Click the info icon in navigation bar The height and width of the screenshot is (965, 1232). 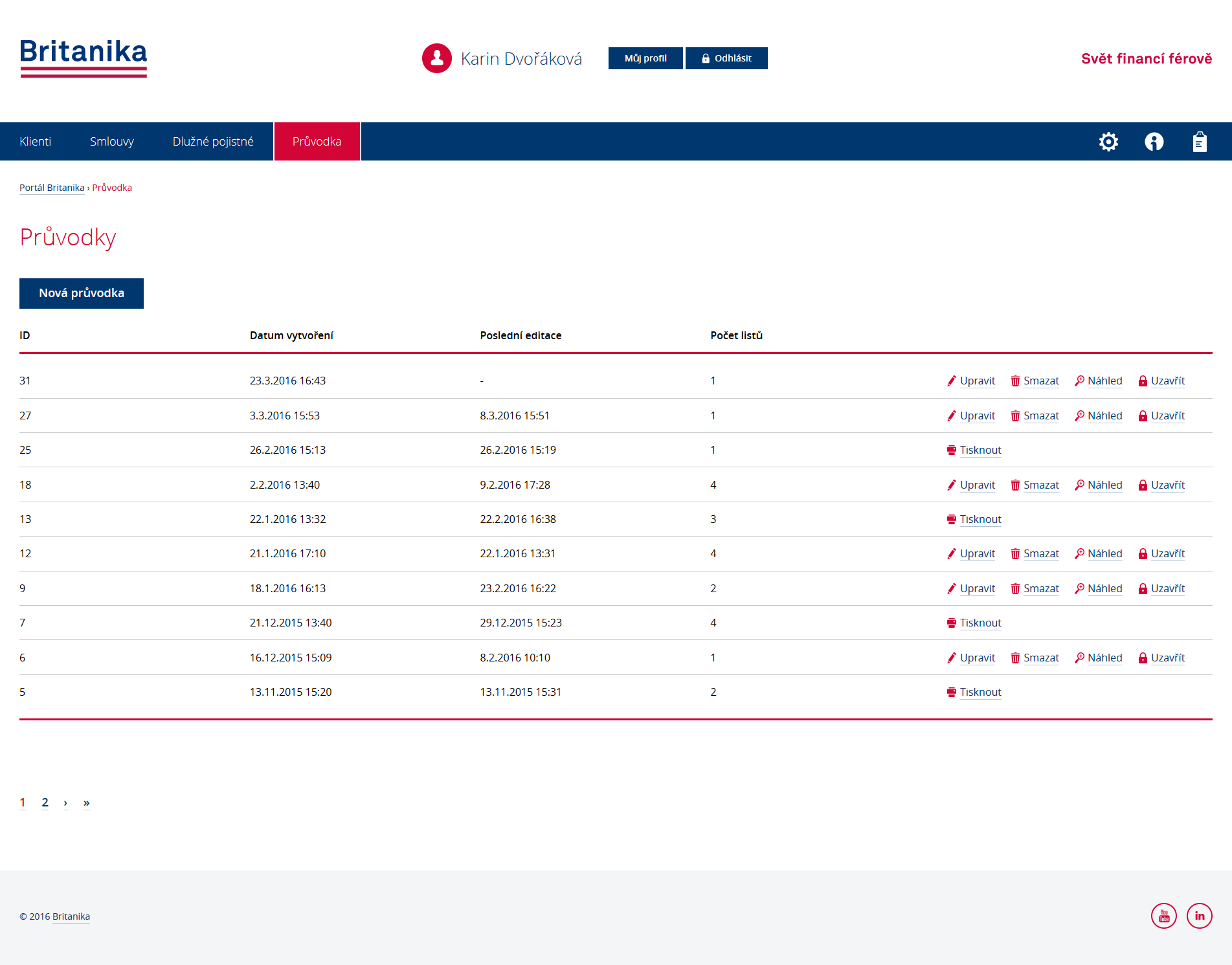pyautogui.click(x=1154, y=142)
